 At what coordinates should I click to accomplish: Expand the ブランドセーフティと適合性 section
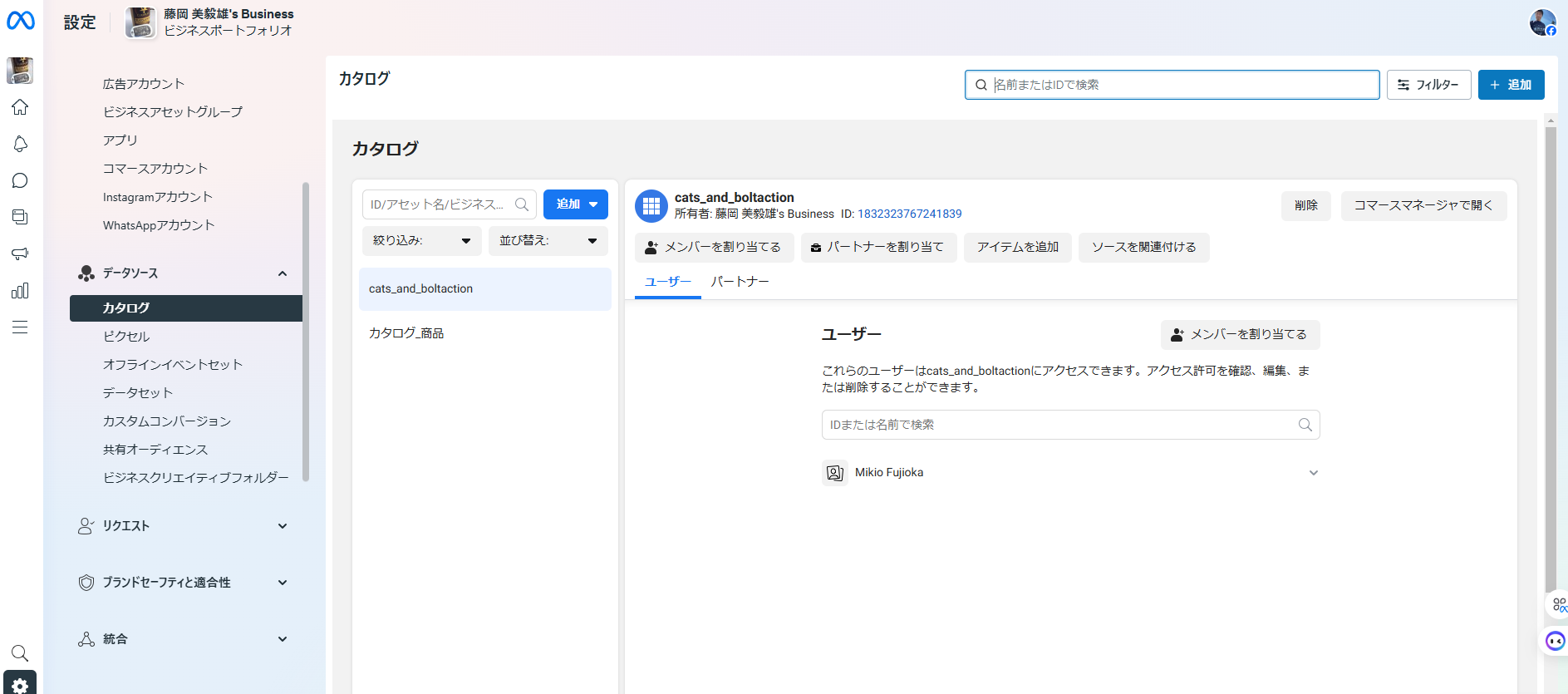tap(283, 583)
